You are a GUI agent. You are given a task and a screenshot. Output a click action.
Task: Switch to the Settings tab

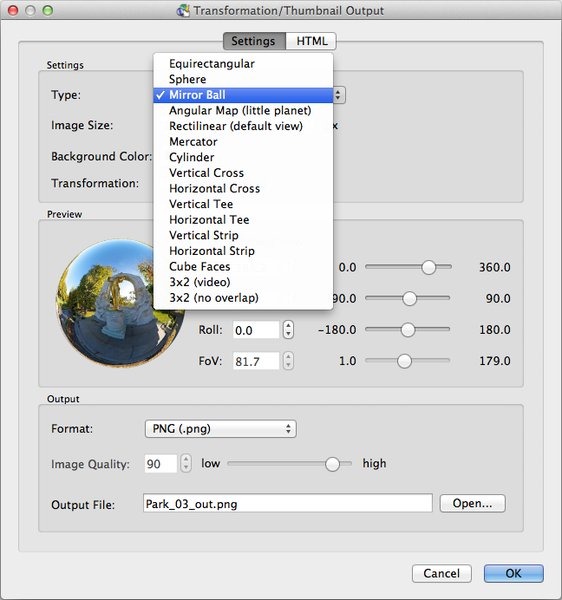(254, 41)
